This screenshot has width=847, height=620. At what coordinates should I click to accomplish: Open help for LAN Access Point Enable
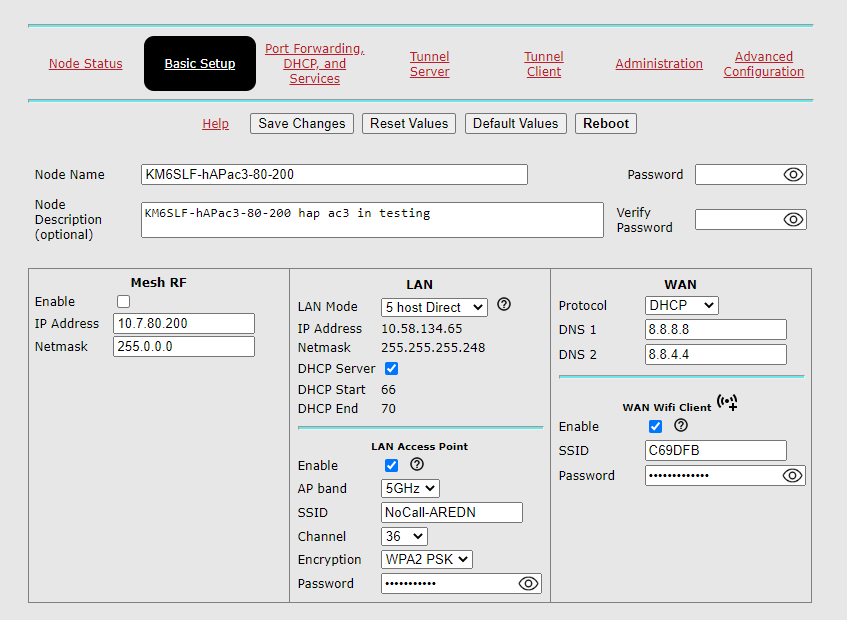click(x=416, y=464)
